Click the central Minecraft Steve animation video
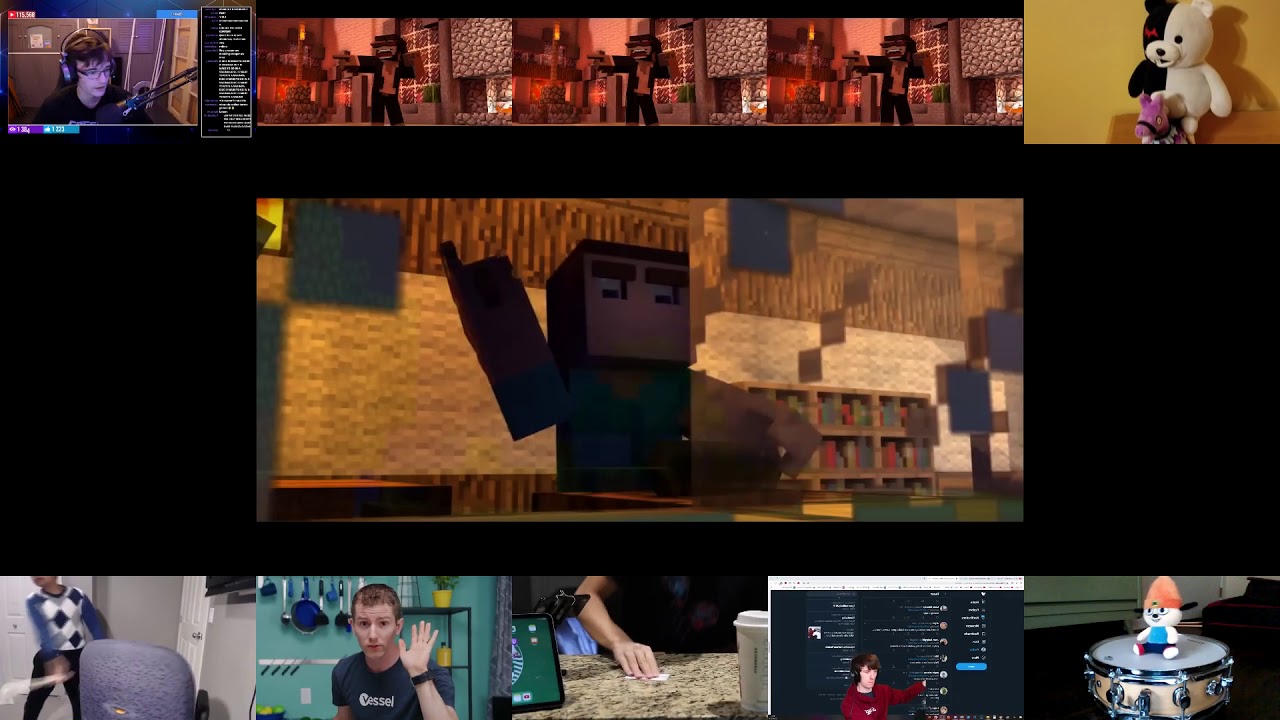 coord(640,360)
